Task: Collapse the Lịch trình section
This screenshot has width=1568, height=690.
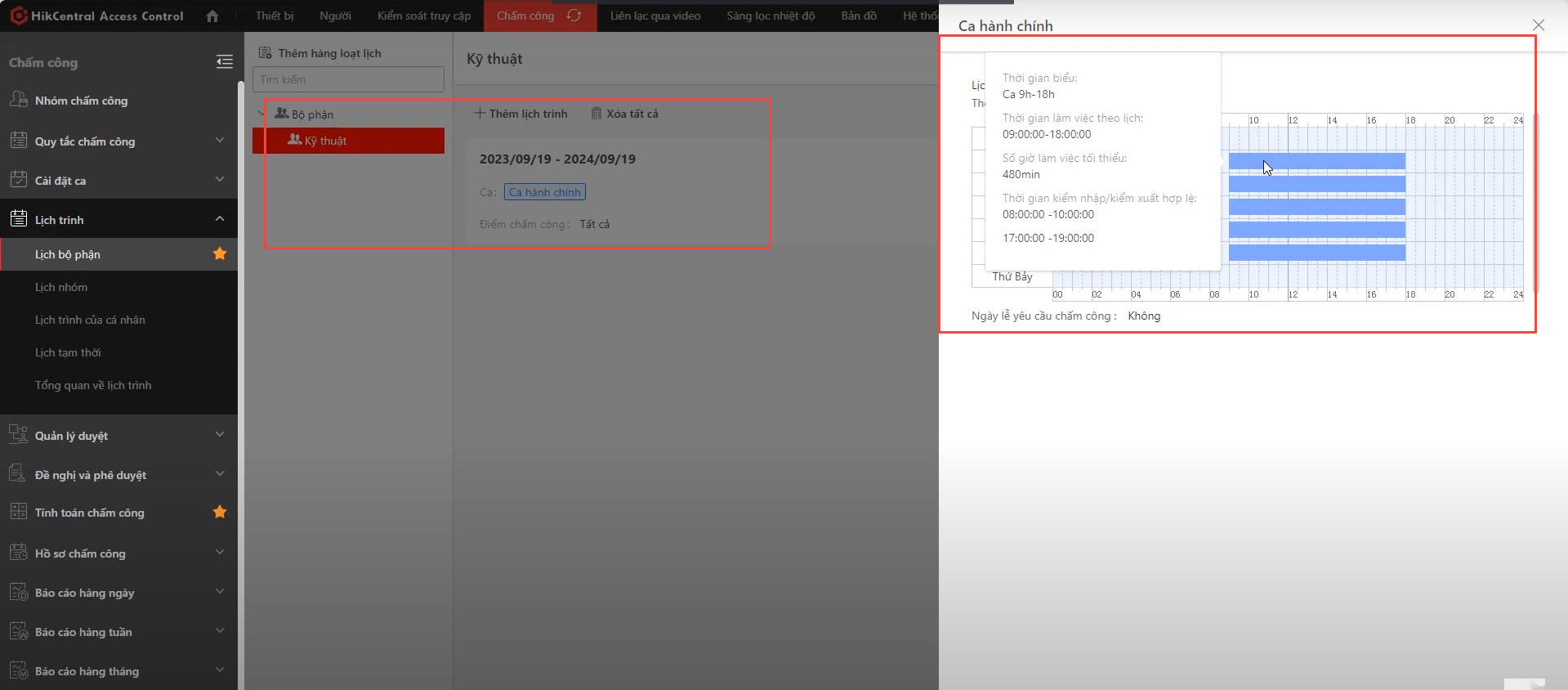Action: pyautogui.click(x=219, y=219)
